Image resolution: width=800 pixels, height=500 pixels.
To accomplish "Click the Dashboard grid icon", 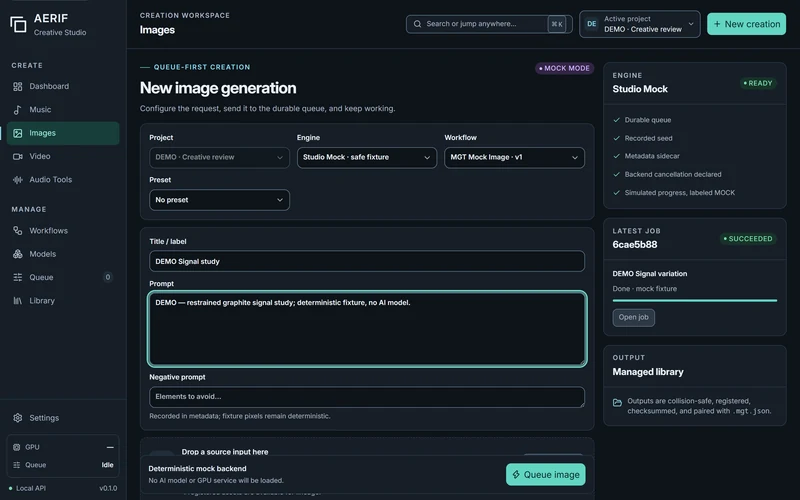I will click(17, 86).
